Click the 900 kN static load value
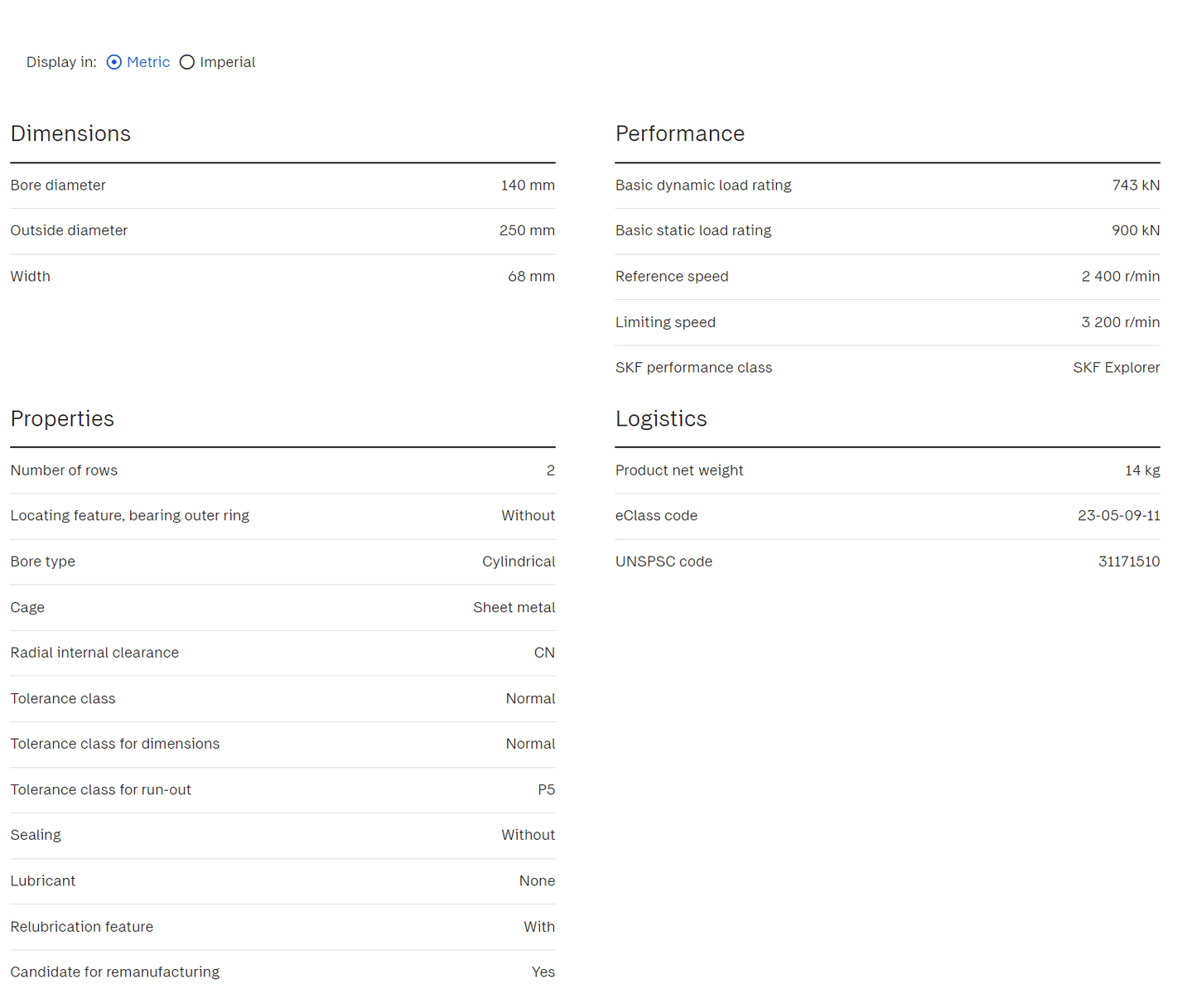Image resolution: width=1197 pixels, height=1008 pixels. tap(1135, 231)
